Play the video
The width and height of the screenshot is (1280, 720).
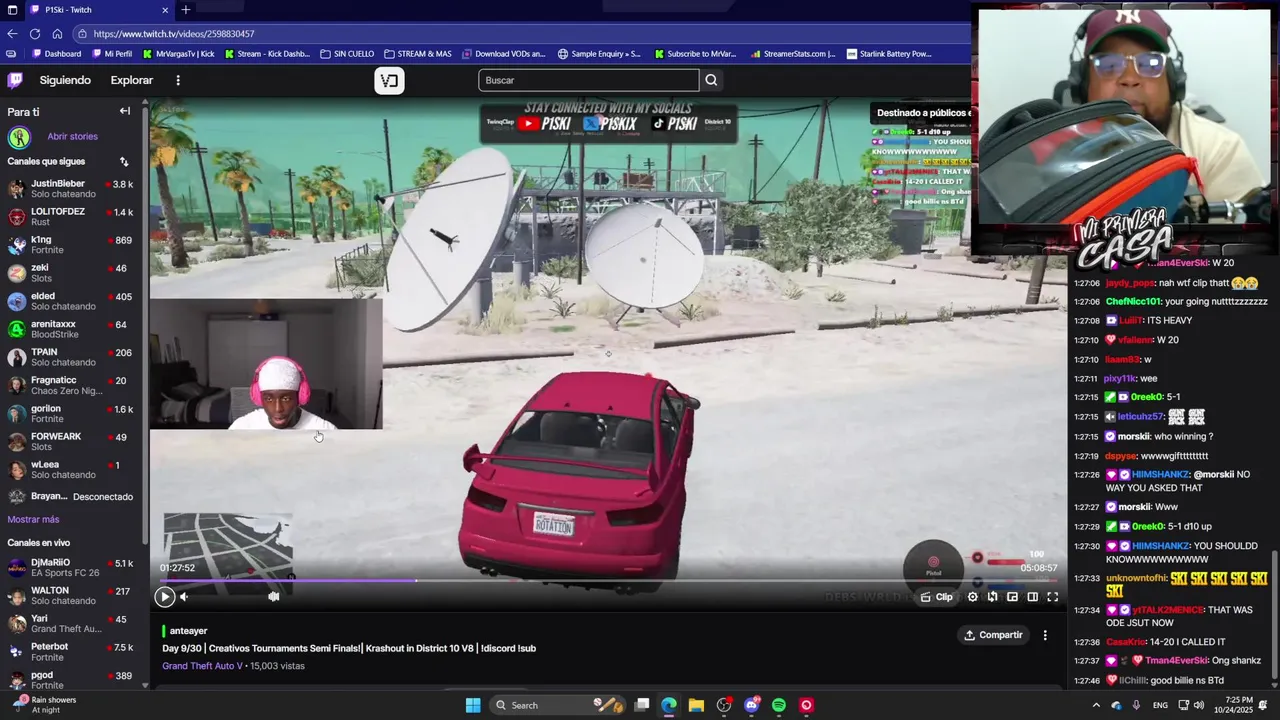(165, 597)
